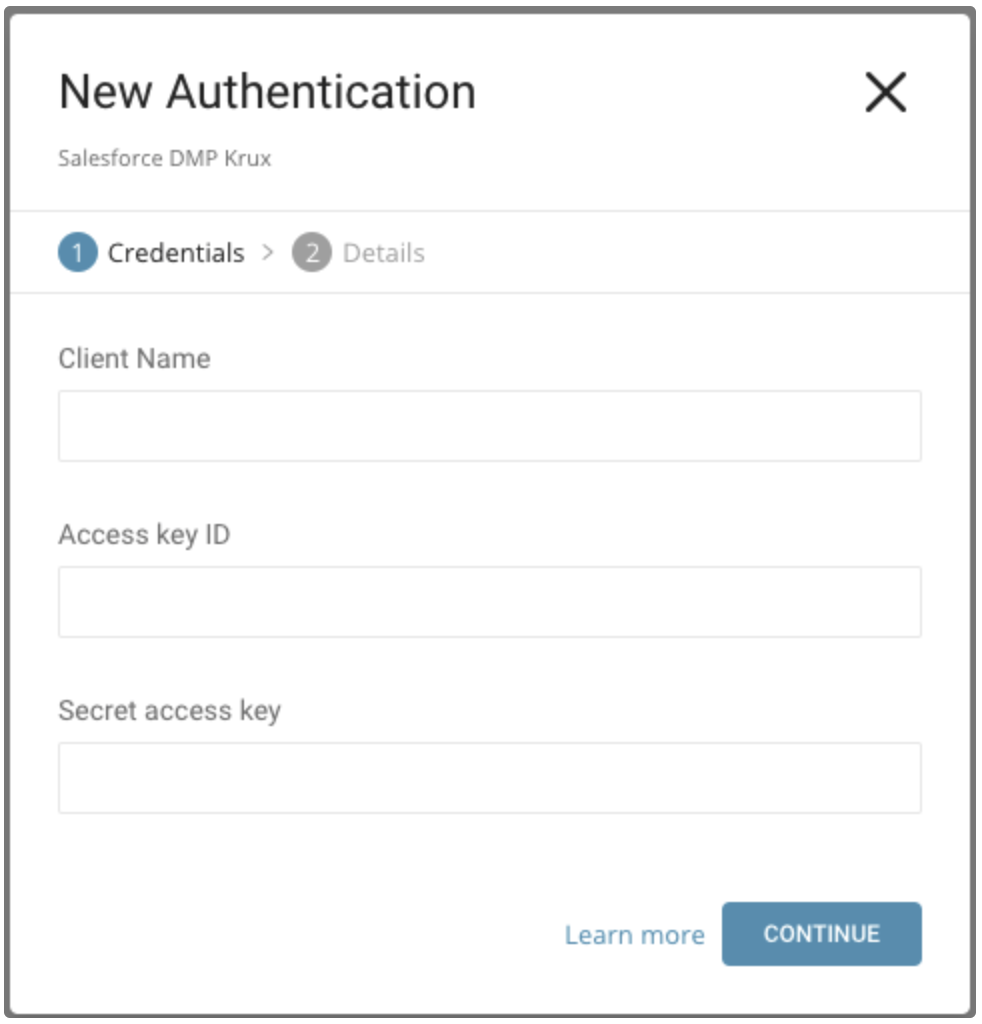Click the New Authentication heading

[267, 93]
